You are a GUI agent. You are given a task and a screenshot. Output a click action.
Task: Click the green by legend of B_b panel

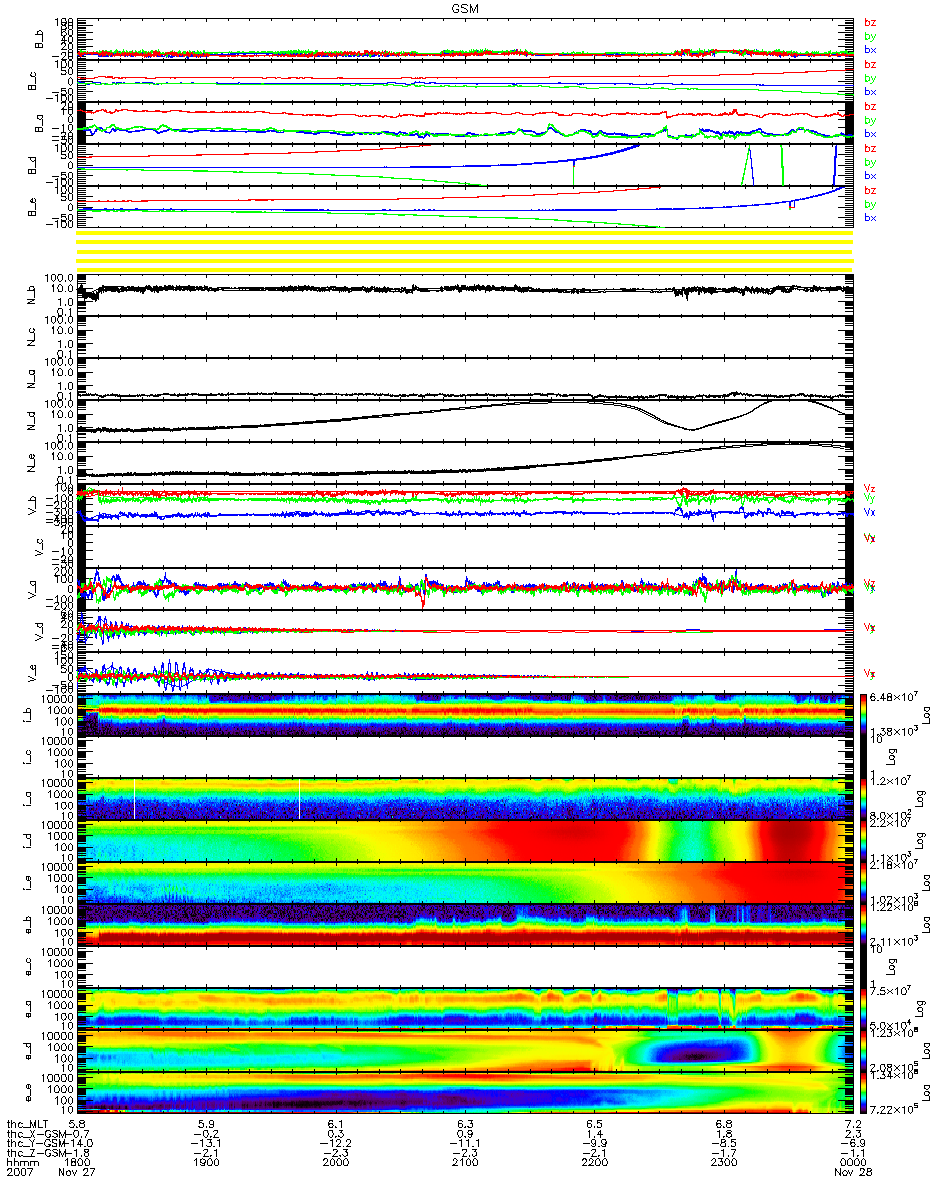coord(870,36)
